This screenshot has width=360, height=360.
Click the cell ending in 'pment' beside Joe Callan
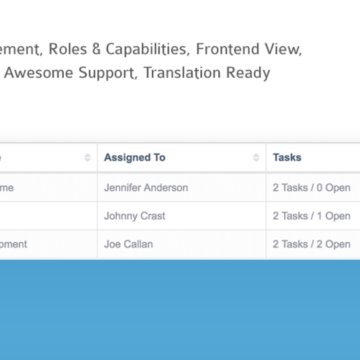(49, 244)
